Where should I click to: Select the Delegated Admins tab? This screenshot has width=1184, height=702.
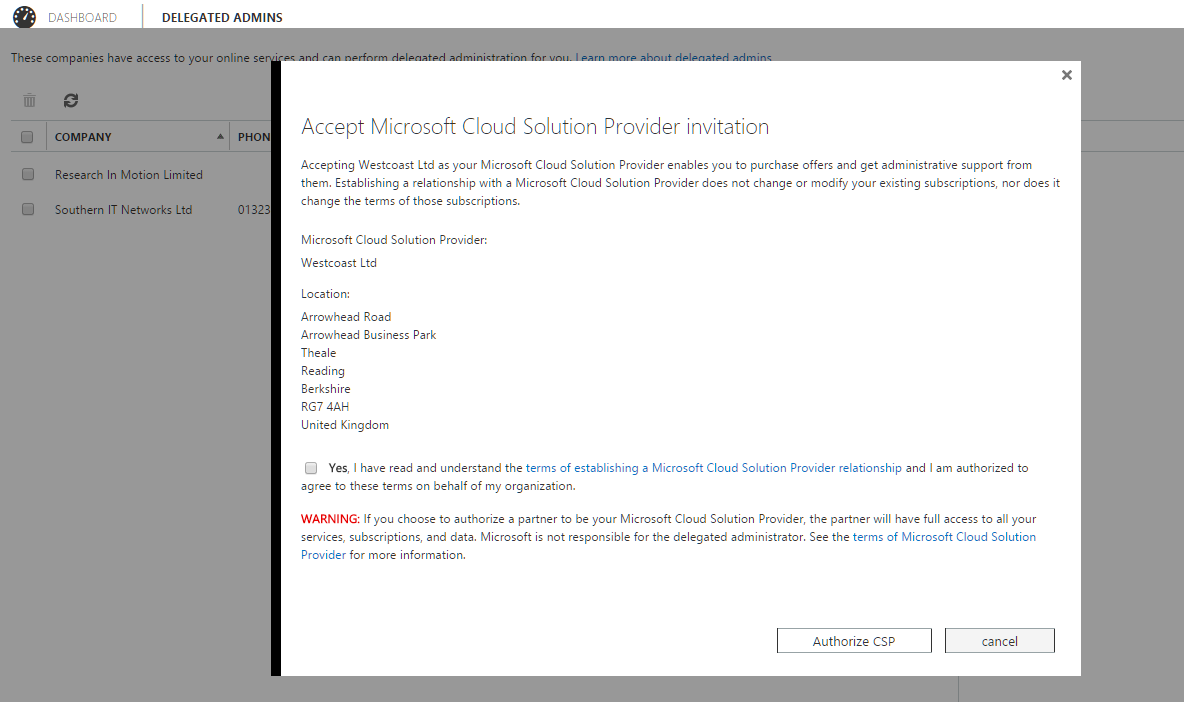(222, 17)
